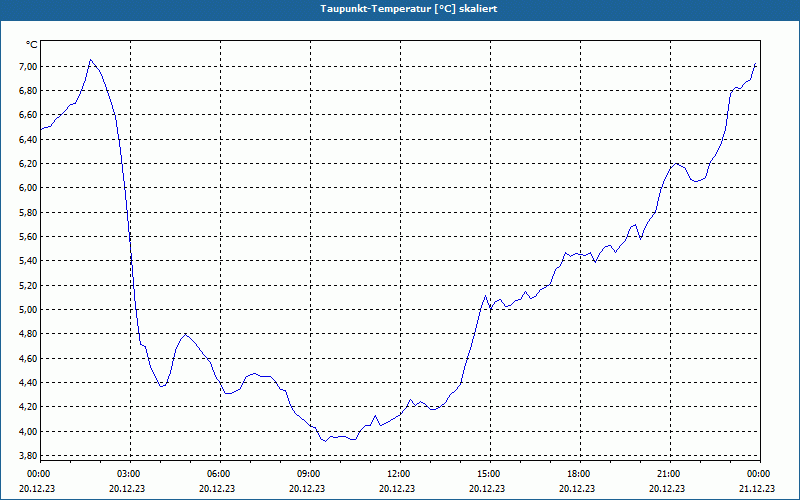The image size is (800, 500).
Task: Select the 20.12.23 date under 09:00
Action: pos(307,488)
